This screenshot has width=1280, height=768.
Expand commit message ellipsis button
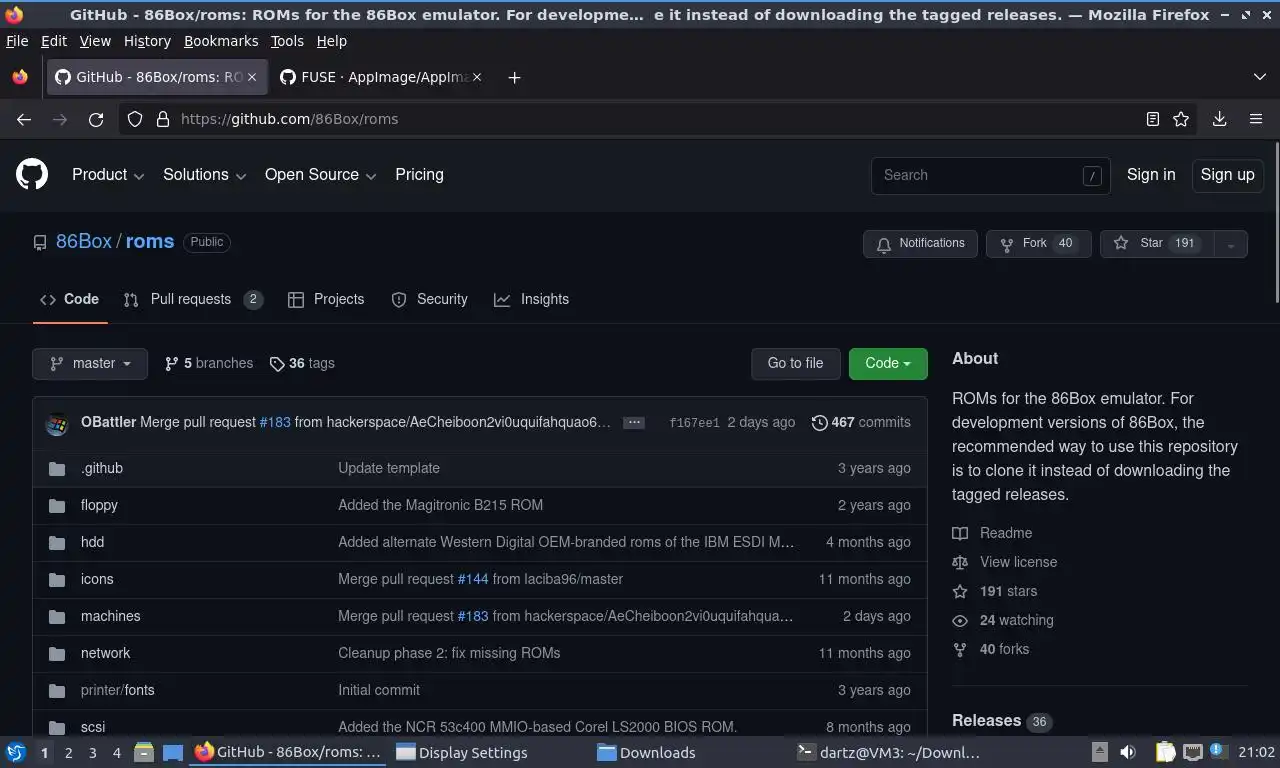pyautogui.click(x=633, y=423)
